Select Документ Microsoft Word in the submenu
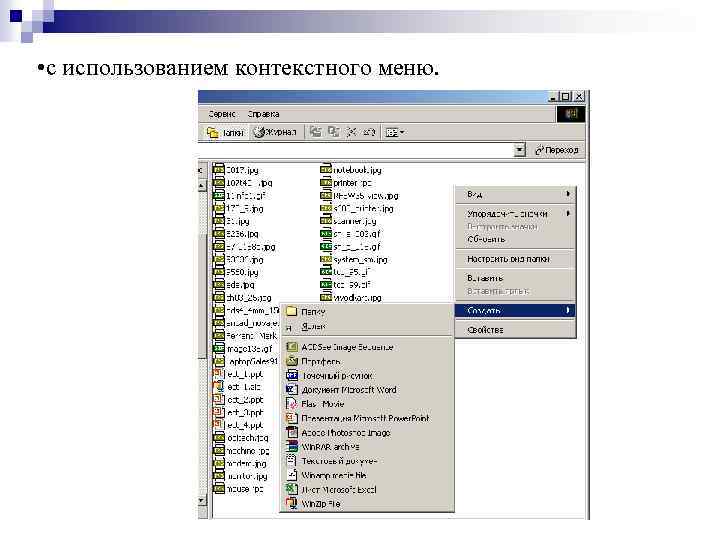720x540 pixels. [x=367, y=390]
